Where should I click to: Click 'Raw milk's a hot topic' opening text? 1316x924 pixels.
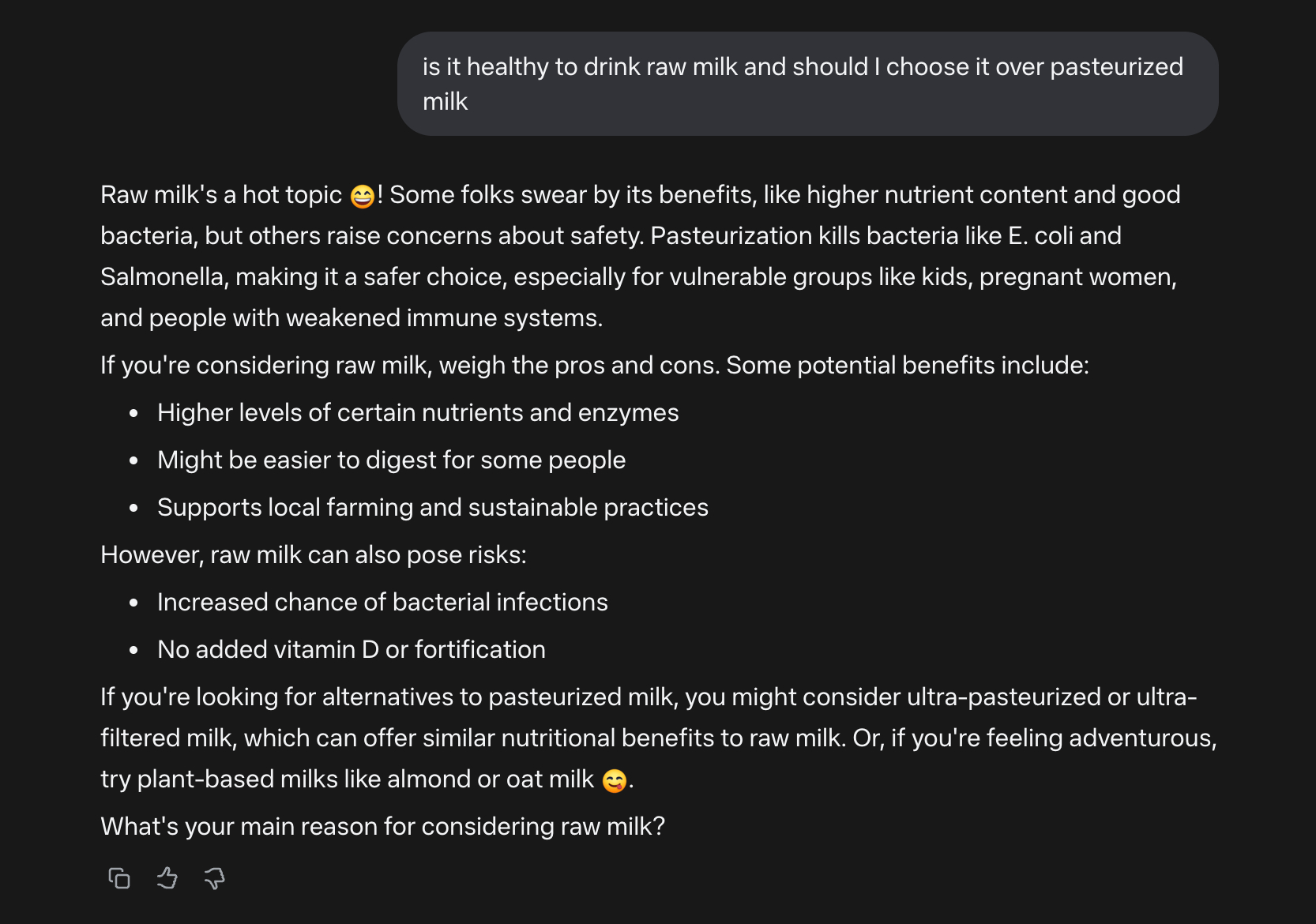tap(221, 195)
